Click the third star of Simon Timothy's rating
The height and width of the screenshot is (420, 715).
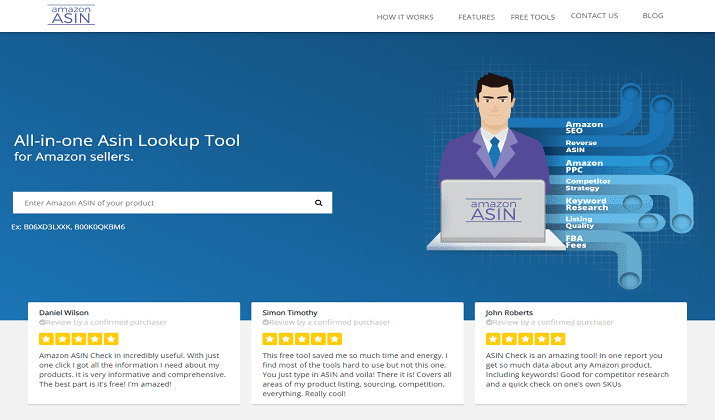point(302,339)
